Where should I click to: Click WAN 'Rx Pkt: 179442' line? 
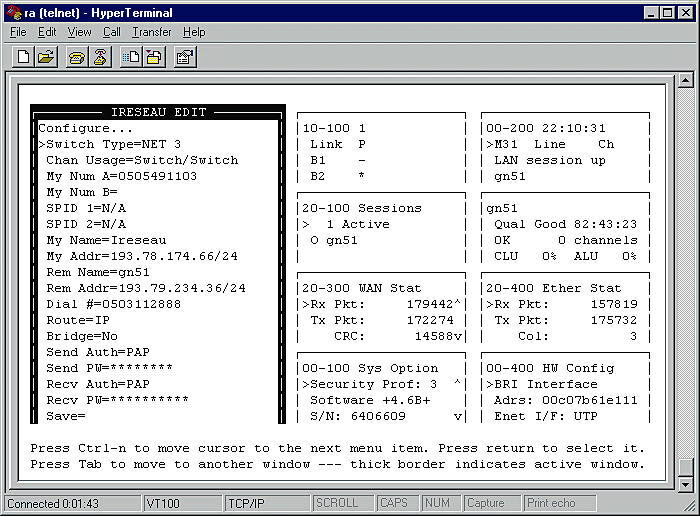(x=381, y=304)
